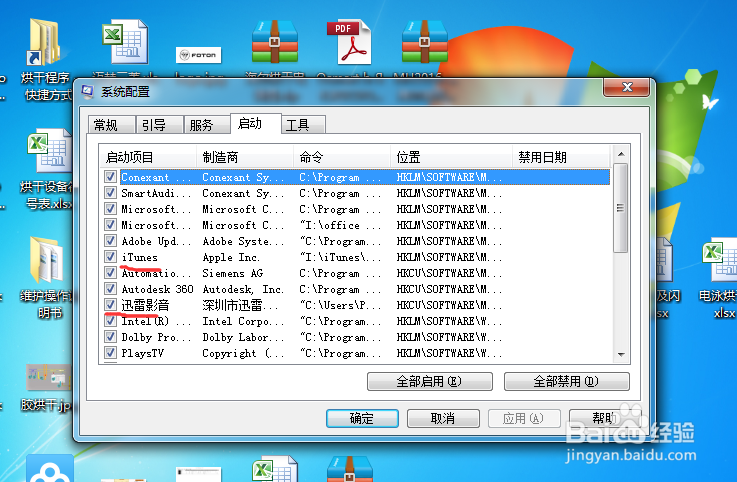The height and width of the screenshot is (482, 737).
Task: Select the 维护操作说明书 folder icon
Action: click(x=46, y=260)
